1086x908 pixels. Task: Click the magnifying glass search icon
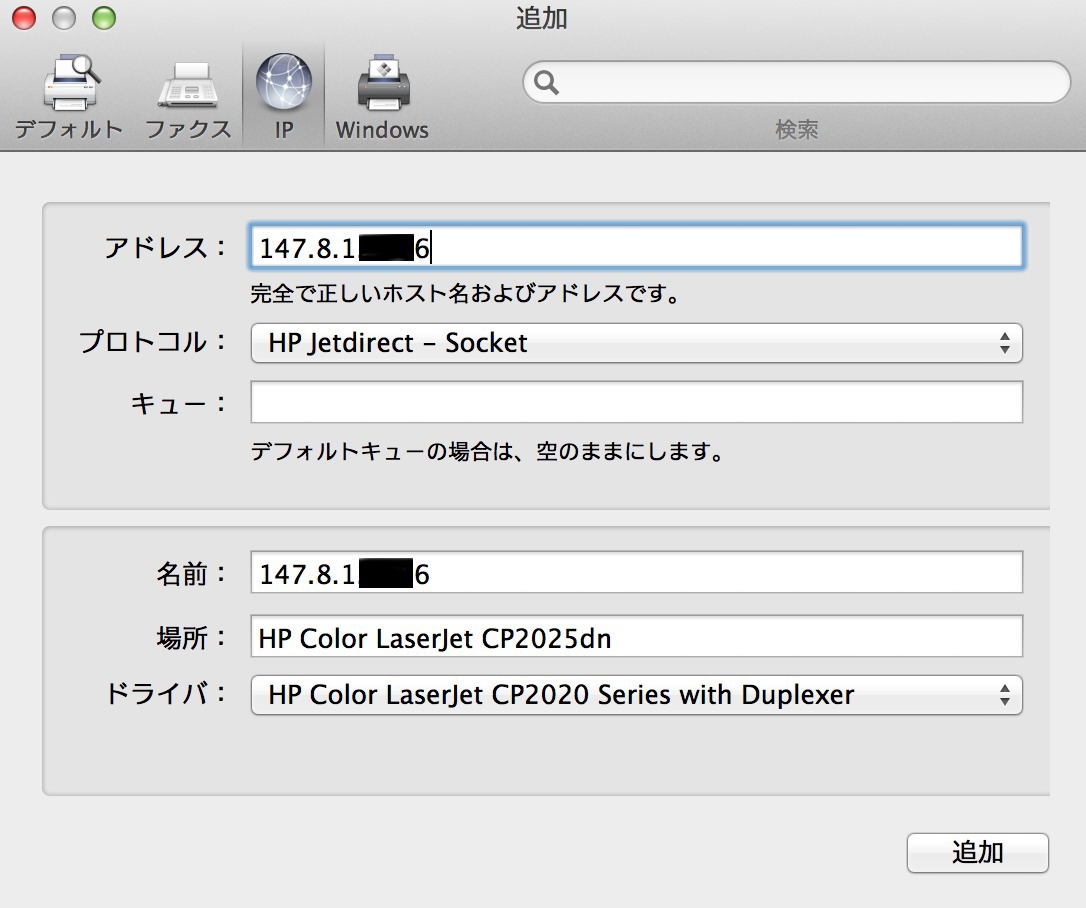(546, 82)
